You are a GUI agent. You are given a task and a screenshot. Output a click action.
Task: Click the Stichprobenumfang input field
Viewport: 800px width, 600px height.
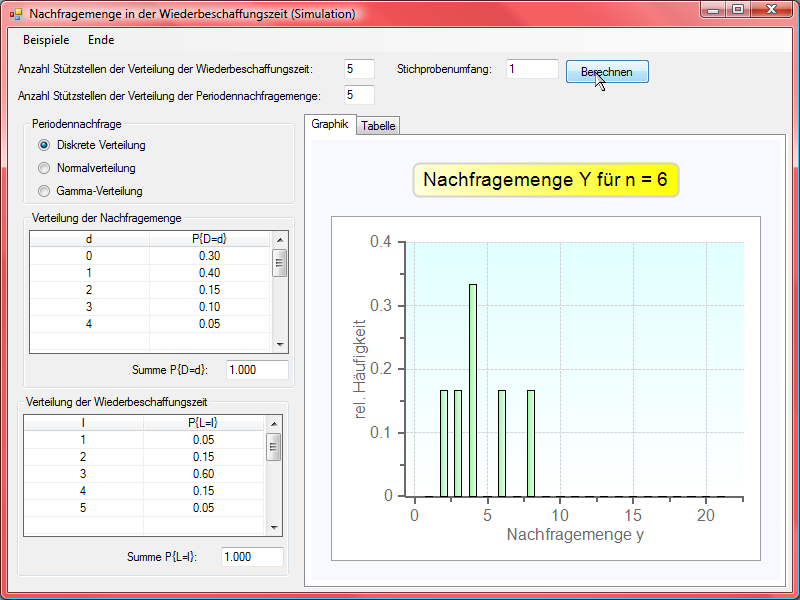[532, 69]
